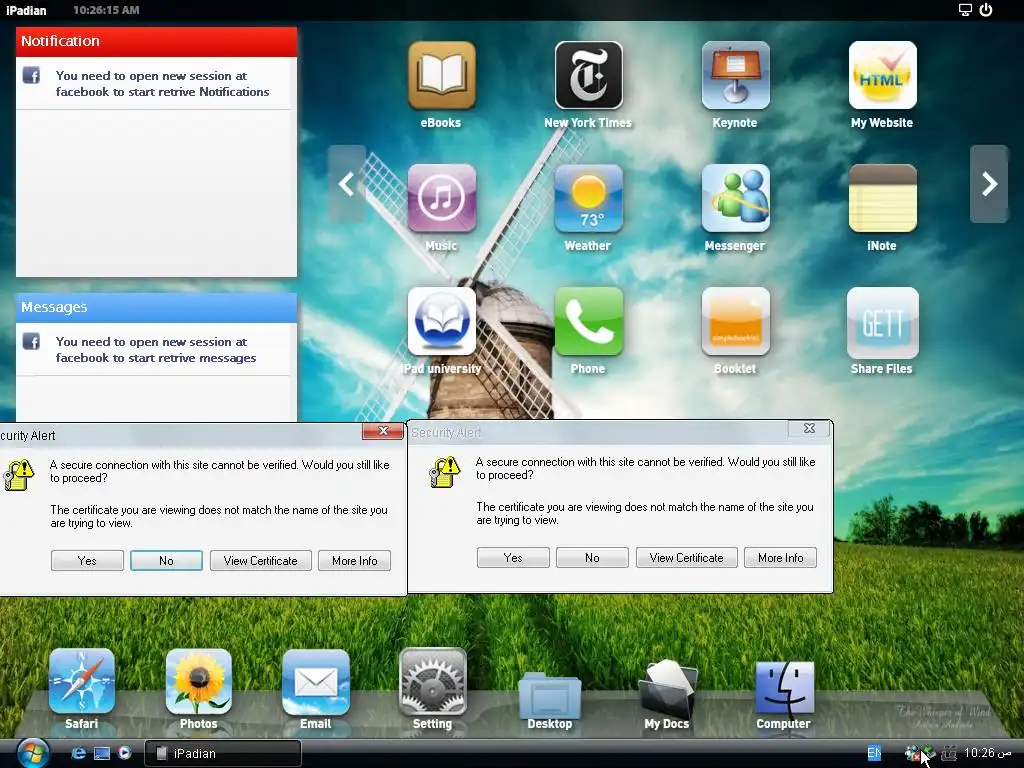1024x768 pixels.
Task: Open the Share Files GETT app
Action: [882, 323]
